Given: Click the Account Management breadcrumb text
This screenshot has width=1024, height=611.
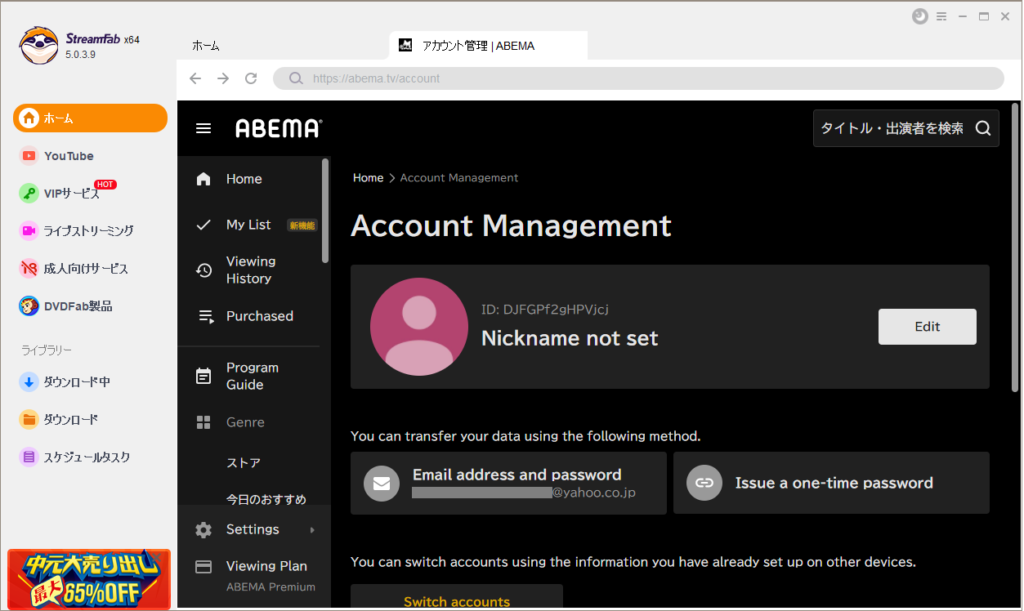Looking at the screenshot, I should pyautogui.click(x=459, y=178).
